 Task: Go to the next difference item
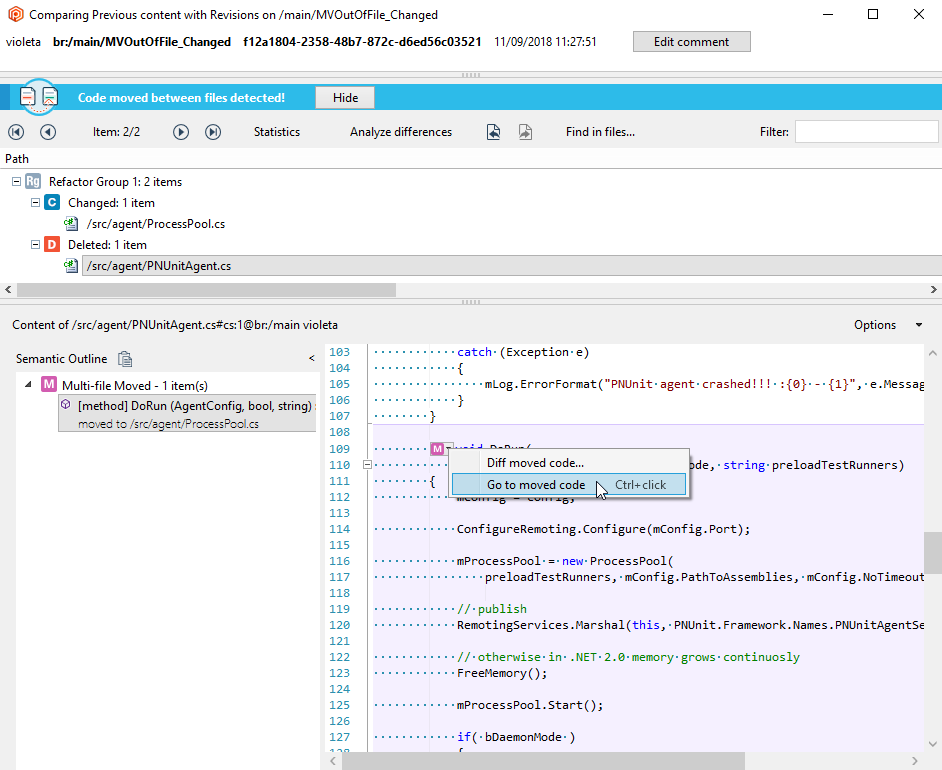(x=181, y=131)
